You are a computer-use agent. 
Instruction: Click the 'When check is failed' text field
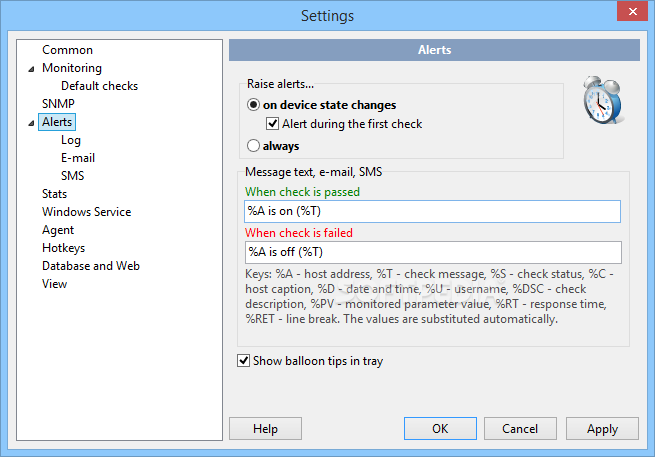click(433, 252)
